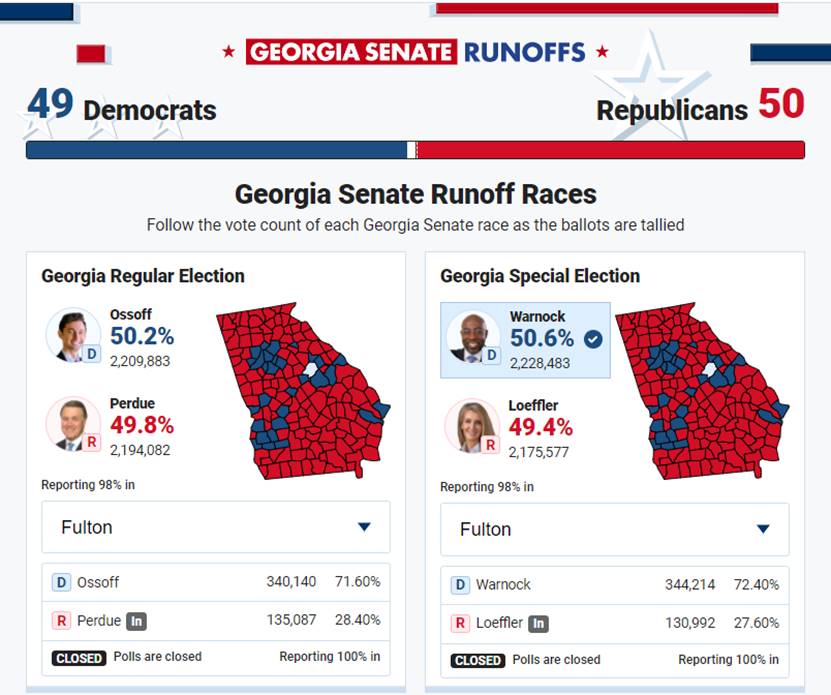The image size is (831, 695).
Task: Select the Georgia Regular Election heading
Action: click(x=143, y=276)
